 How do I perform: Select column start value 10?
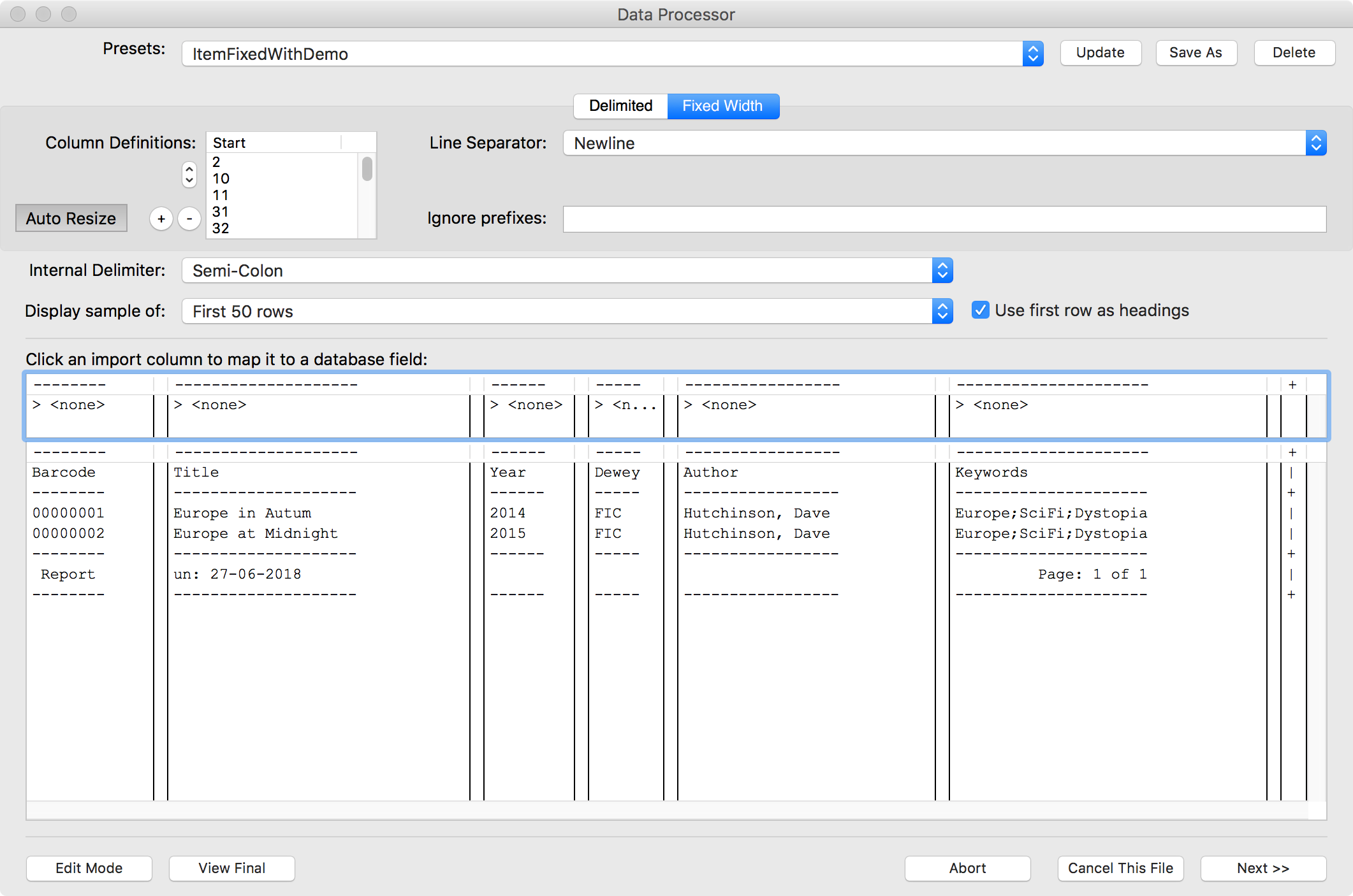[x=282, y=178]
